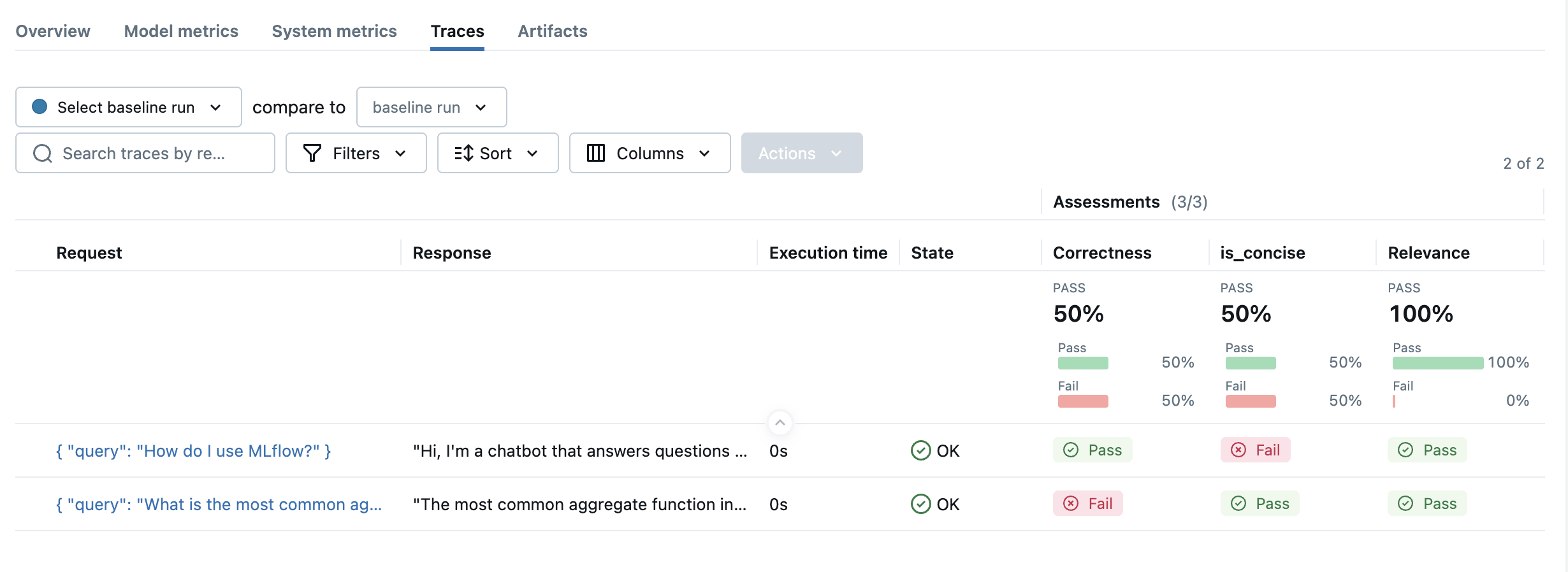Screen dimensions: 1568x572
Task: Click the blue baseline run color dot
Action: (40, 107)
